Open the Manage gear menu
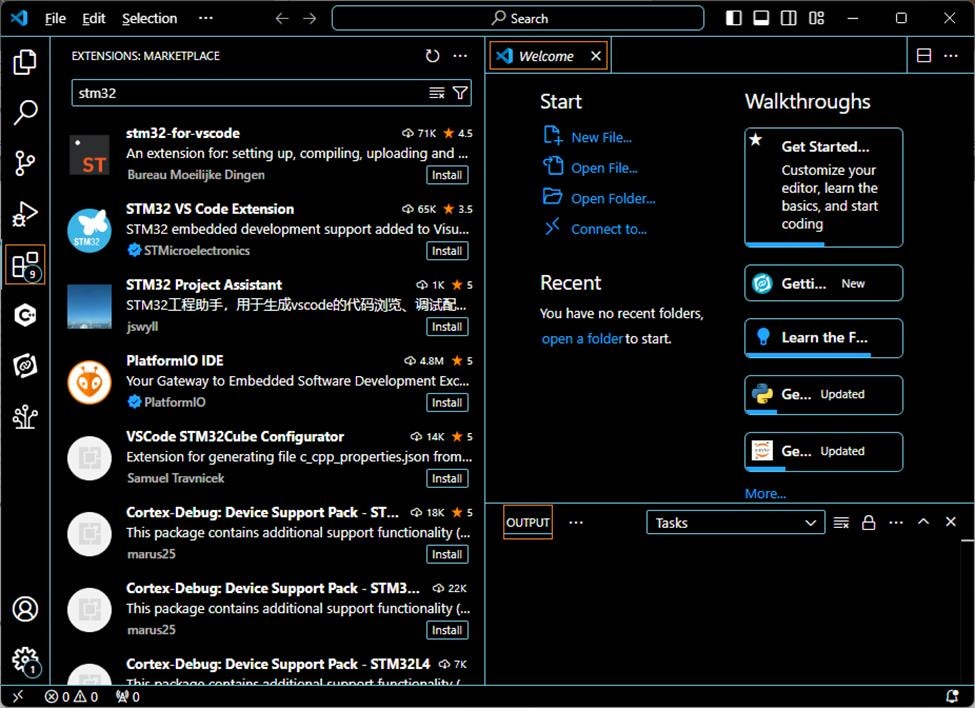This screenshot has width=975, height=708. [x=25, y=660]
